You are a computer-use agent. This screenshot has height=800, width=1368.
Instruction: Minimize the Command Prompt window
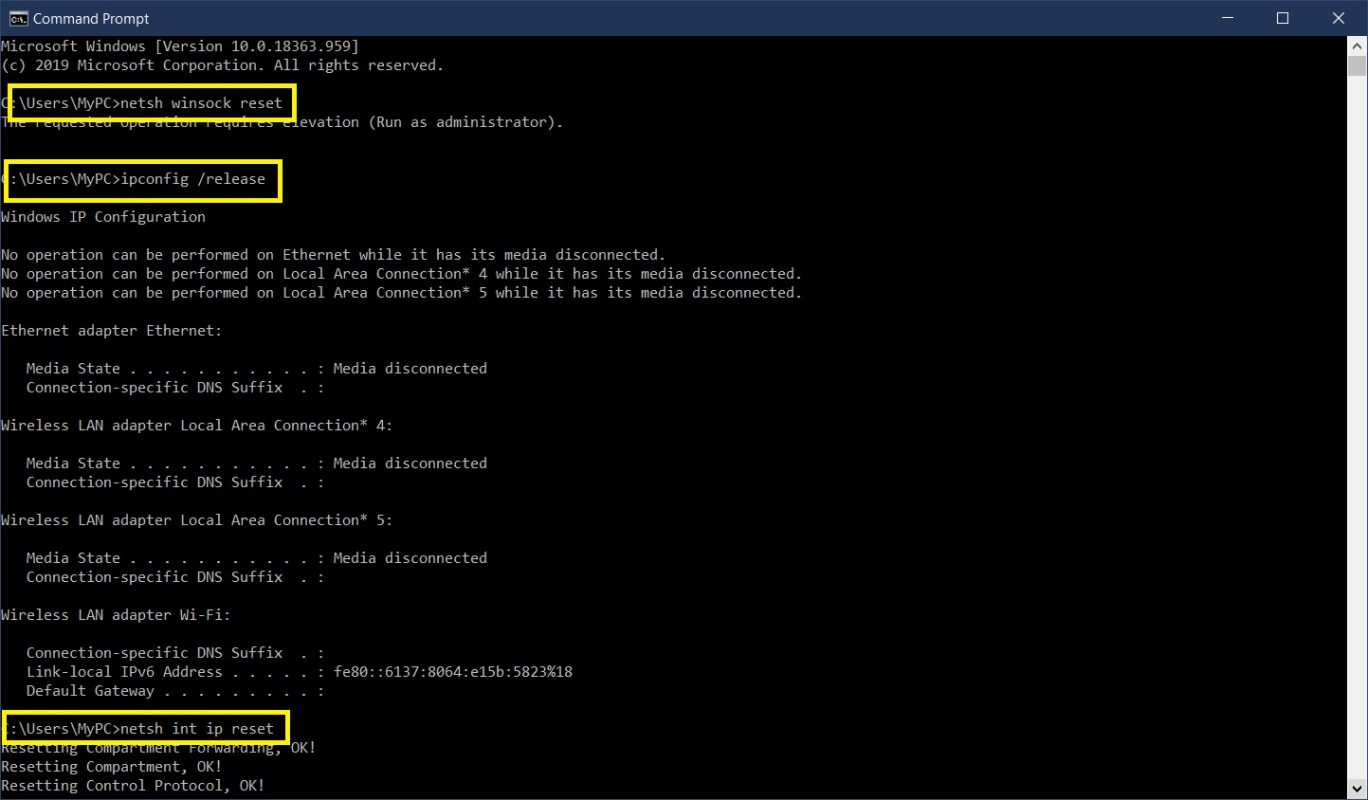pyautogui.click(x=1228, y=18)
